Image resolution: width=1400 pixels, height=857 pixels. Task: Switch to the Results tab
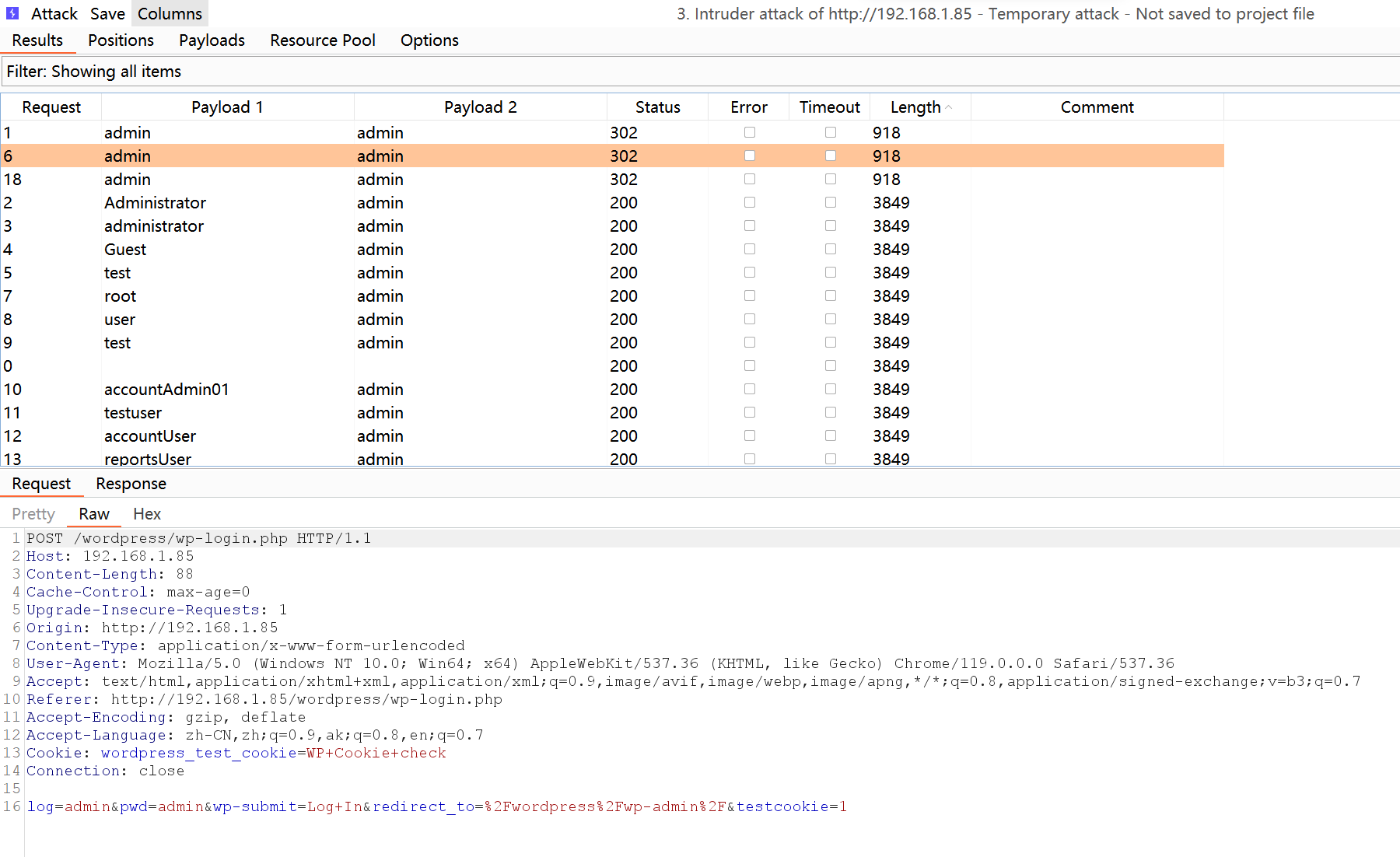click(x=37, y=40)
